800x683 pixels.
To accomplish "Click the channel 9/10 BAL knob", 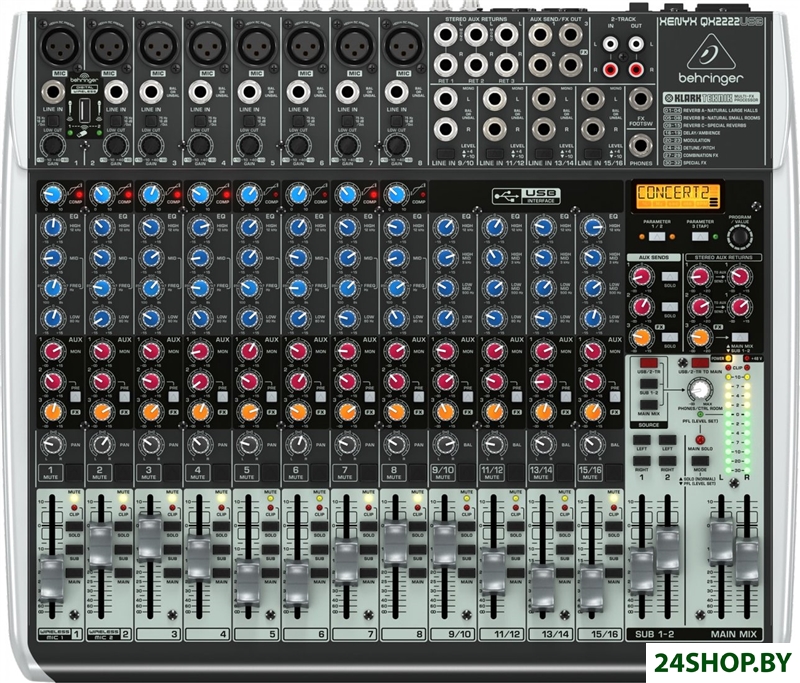I will (445, 444).
